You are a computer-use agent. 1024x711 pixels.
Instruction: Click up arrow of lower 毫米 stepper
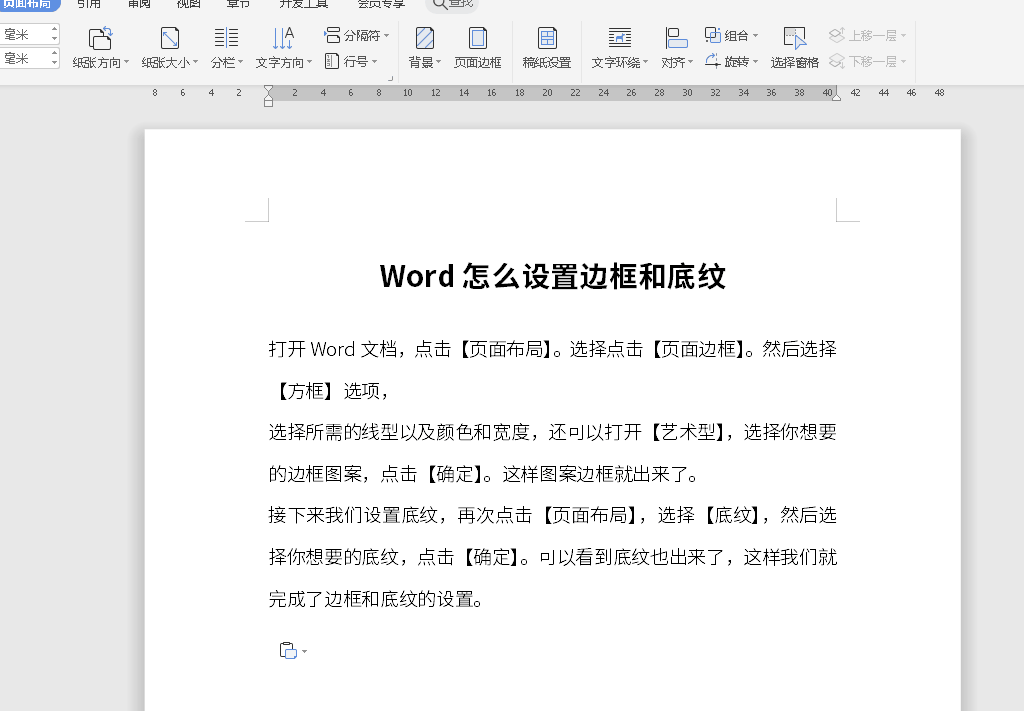pos(54,54)
